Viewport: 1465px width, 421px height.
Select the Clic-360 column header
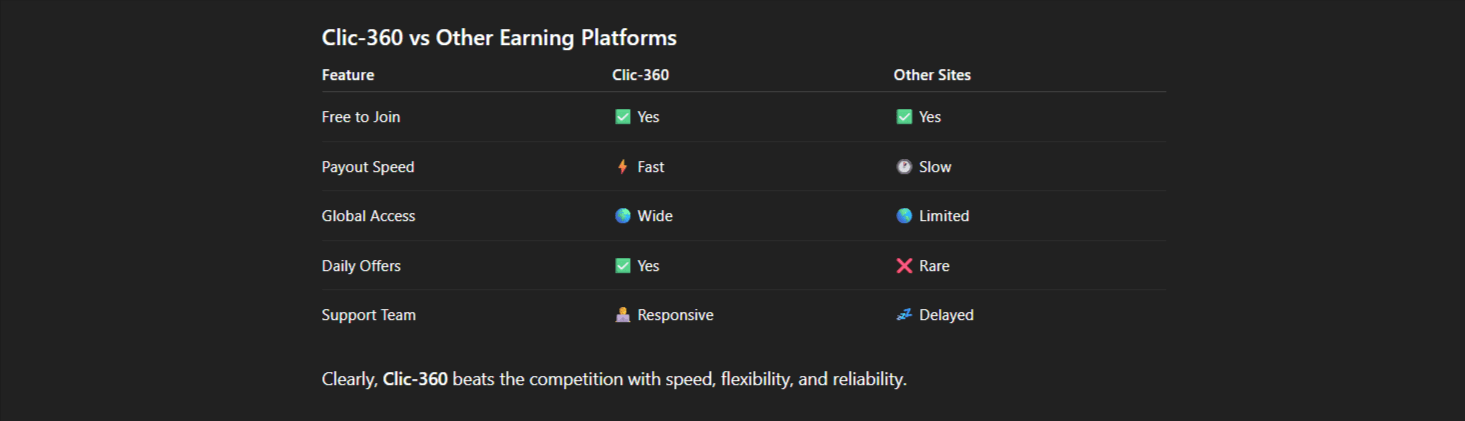click(640, 75)
